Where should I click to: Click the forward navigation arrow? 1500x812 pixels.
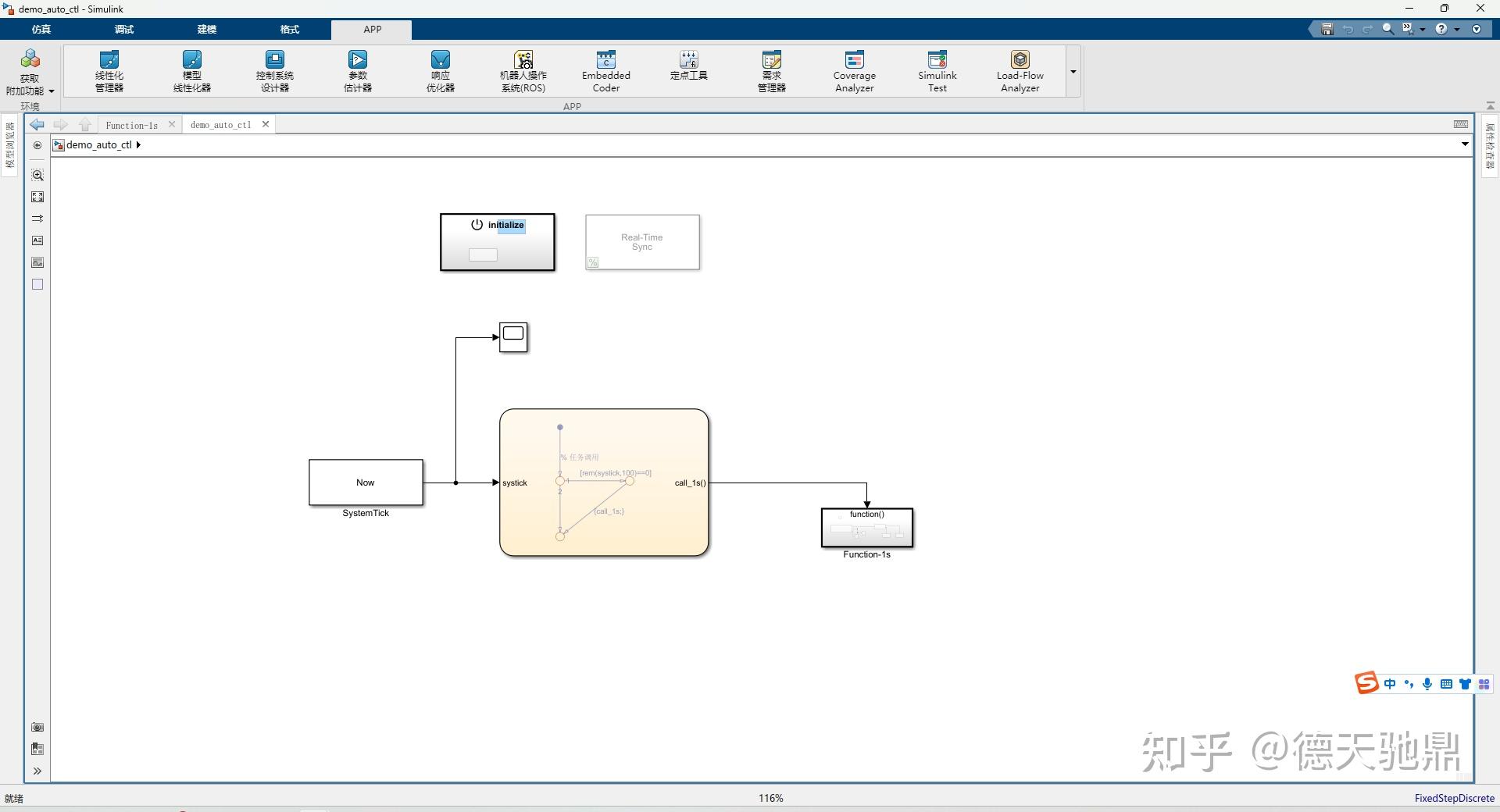coord(61,124)
